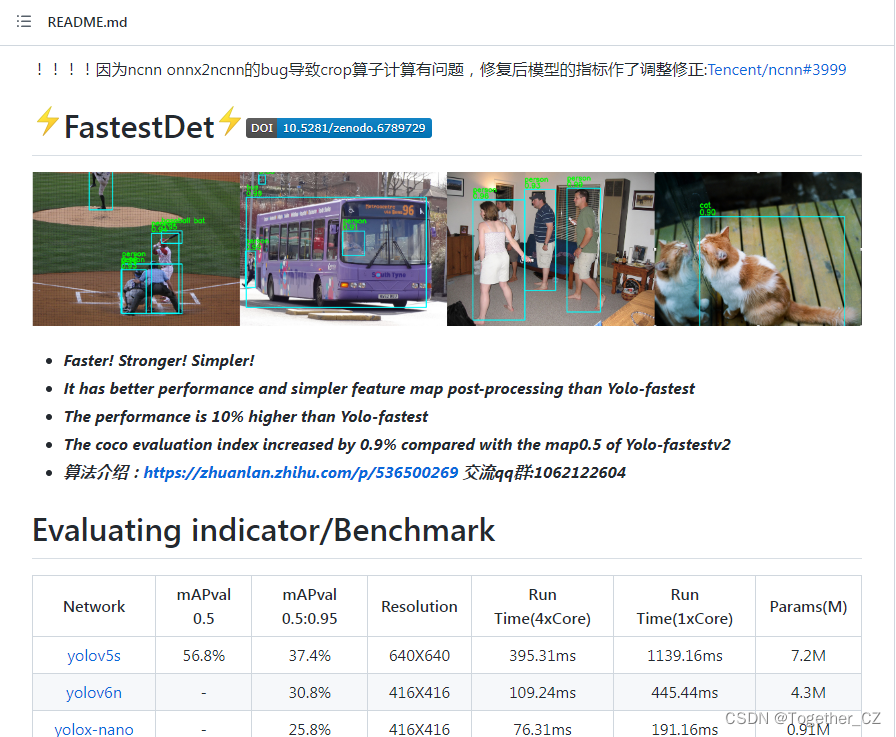Click the FastestDet heading
This screenshot has height=737, width=896.
(139, 127)
